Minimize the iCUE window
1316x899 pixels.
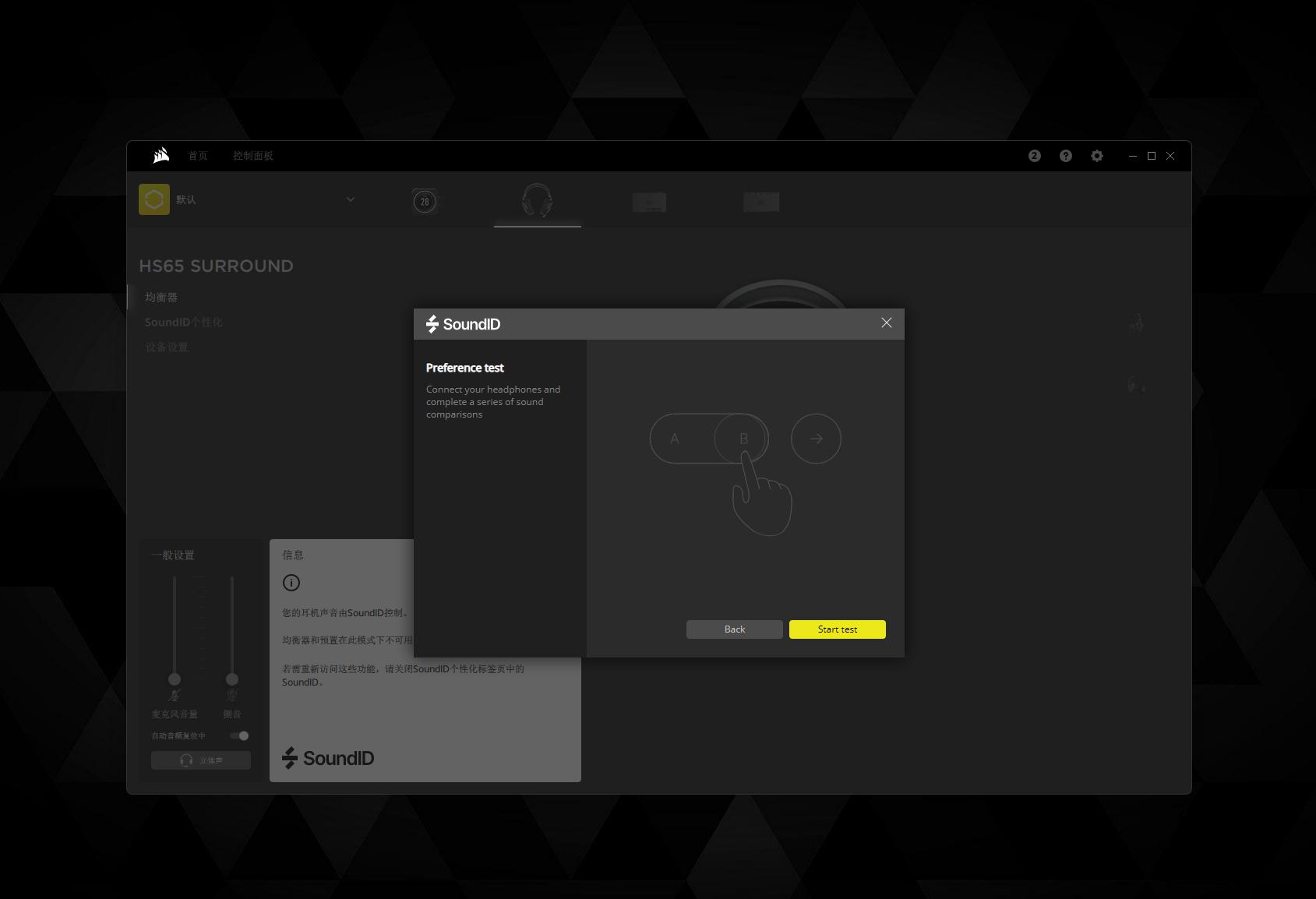1133,156
